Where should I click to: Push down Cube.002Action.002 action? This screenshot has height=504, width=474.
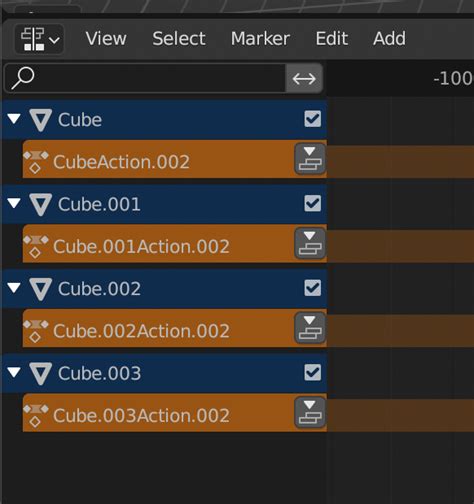[x=310, y=328]
